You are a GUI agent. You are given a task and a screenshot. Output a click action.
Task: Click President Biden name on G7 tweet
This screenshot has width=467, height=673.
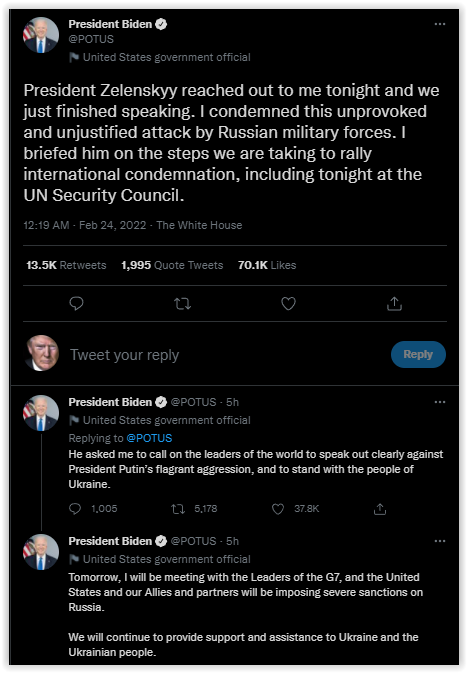[x=110, y=541]
